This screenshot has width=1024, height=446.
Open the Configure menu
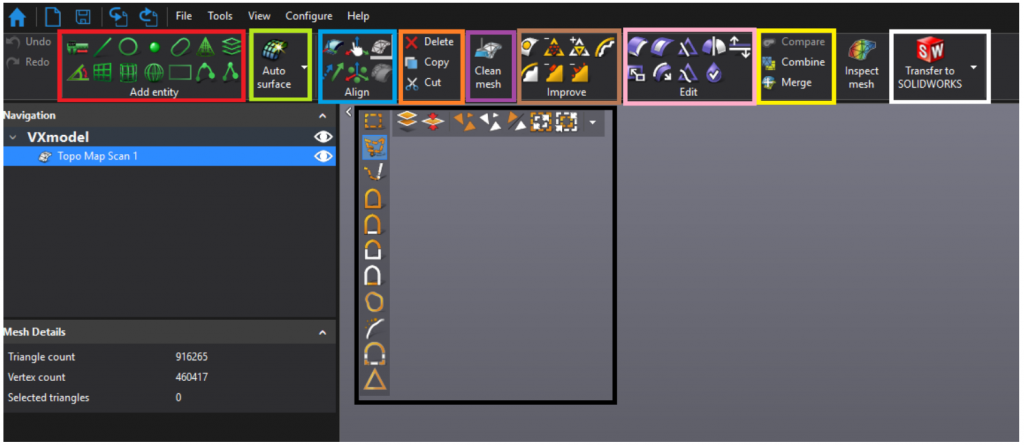point(308,16)
